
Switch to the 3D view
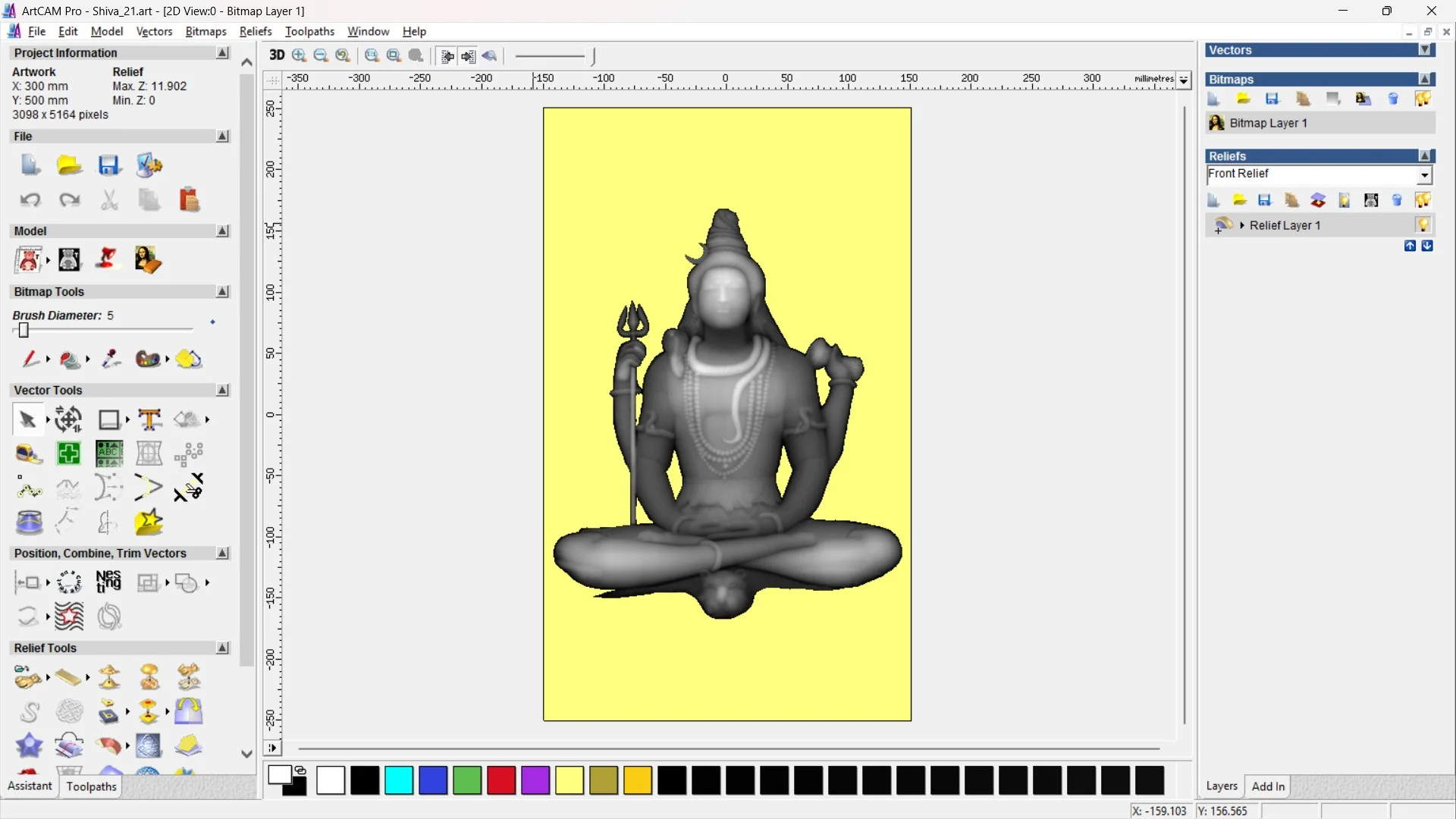tap(277, 55)
